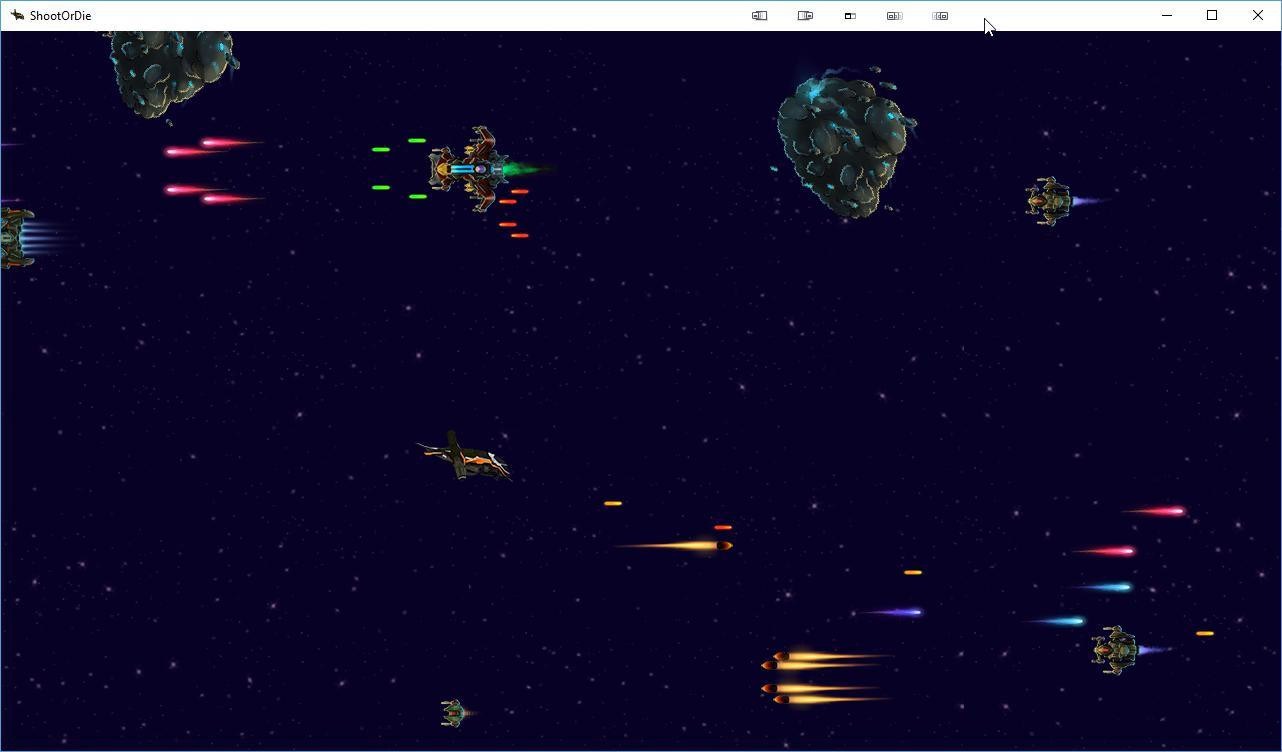Minimize the ShootOrDie window
Image resolution: width=1282 pixels, height=752 pixels.
click(1167, 15)
